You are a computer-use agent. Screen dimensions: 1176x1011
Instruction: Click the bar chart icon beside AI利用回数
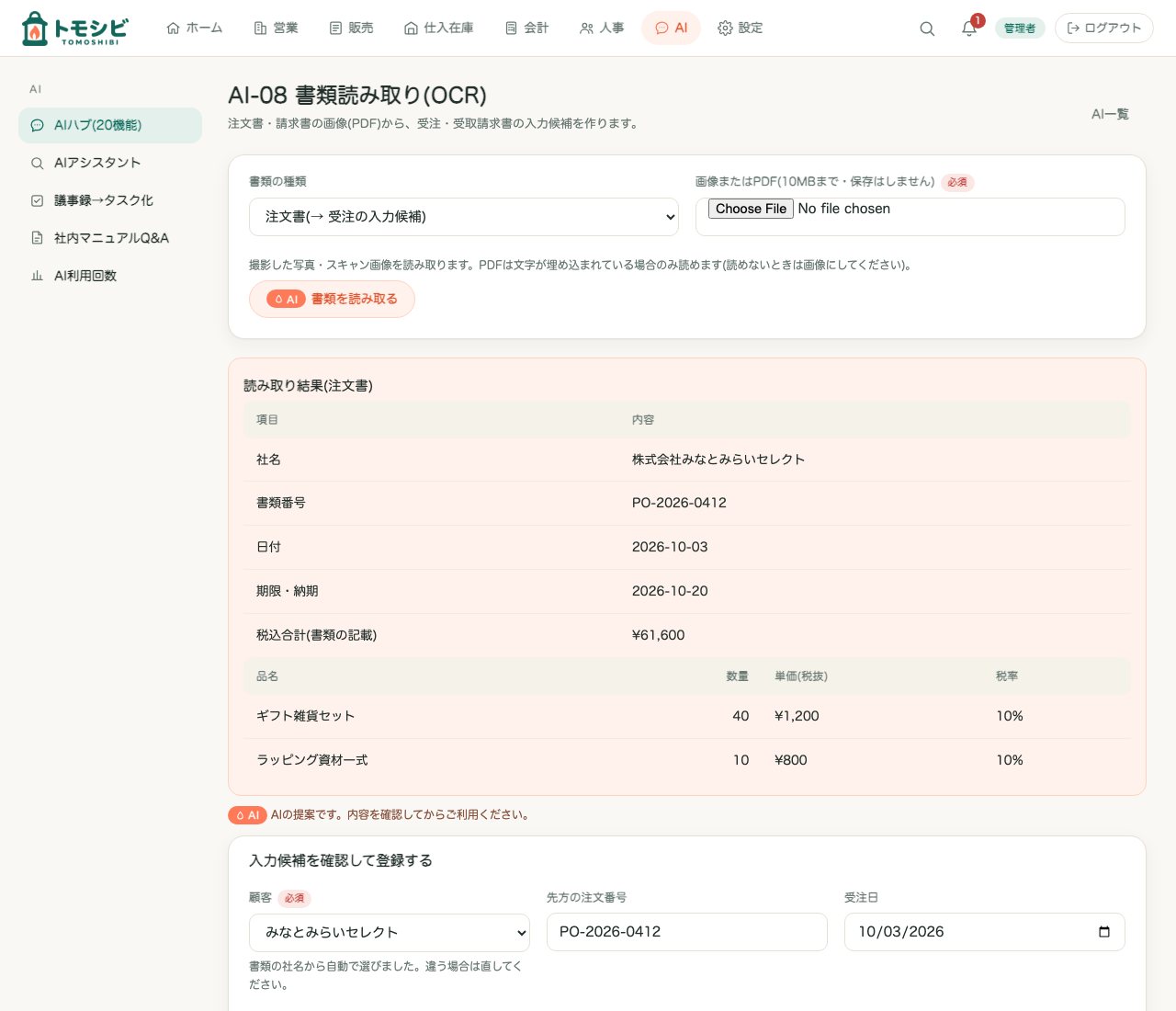coord(38,276)
